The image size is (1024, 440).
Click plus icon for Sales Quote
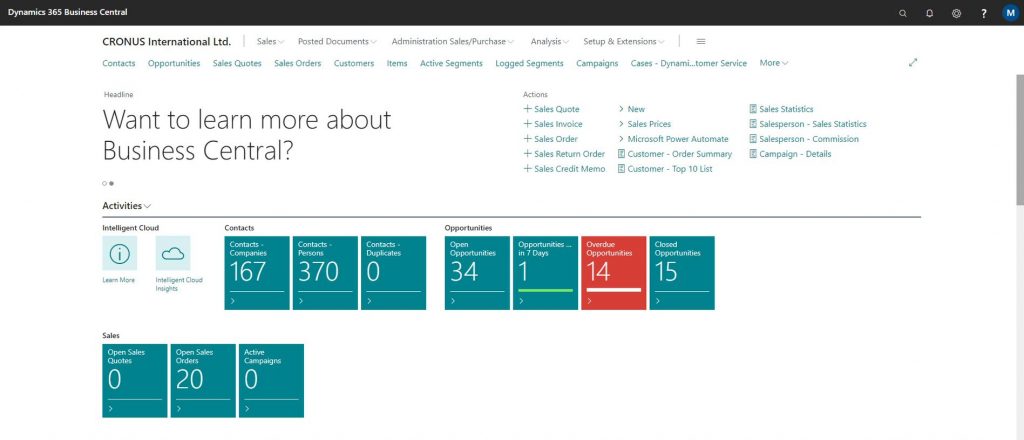[527, 109]
